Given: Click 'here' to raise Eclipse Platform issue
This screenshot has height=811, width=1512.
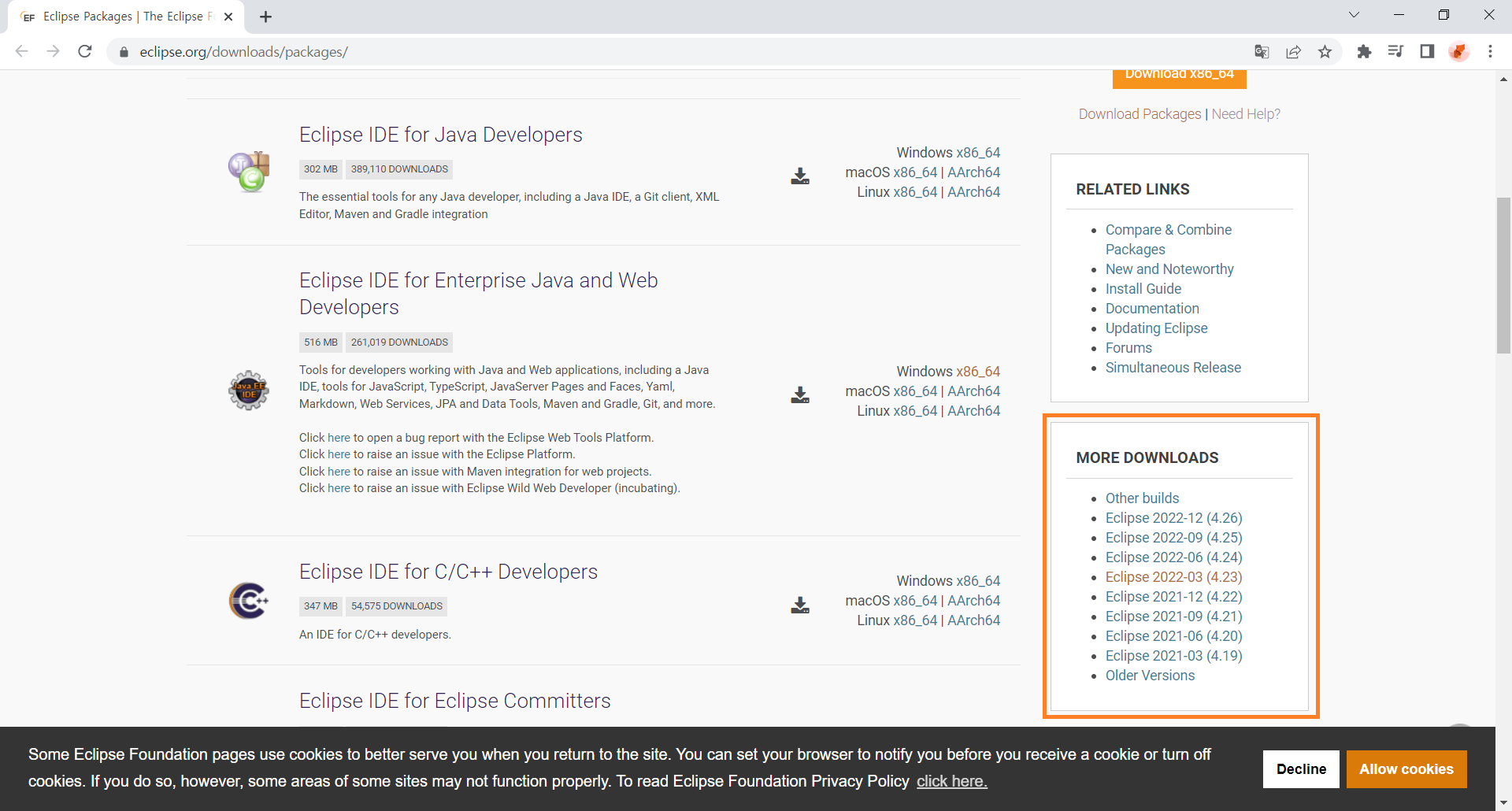Looking at the screenshot, I should [339, 454].
